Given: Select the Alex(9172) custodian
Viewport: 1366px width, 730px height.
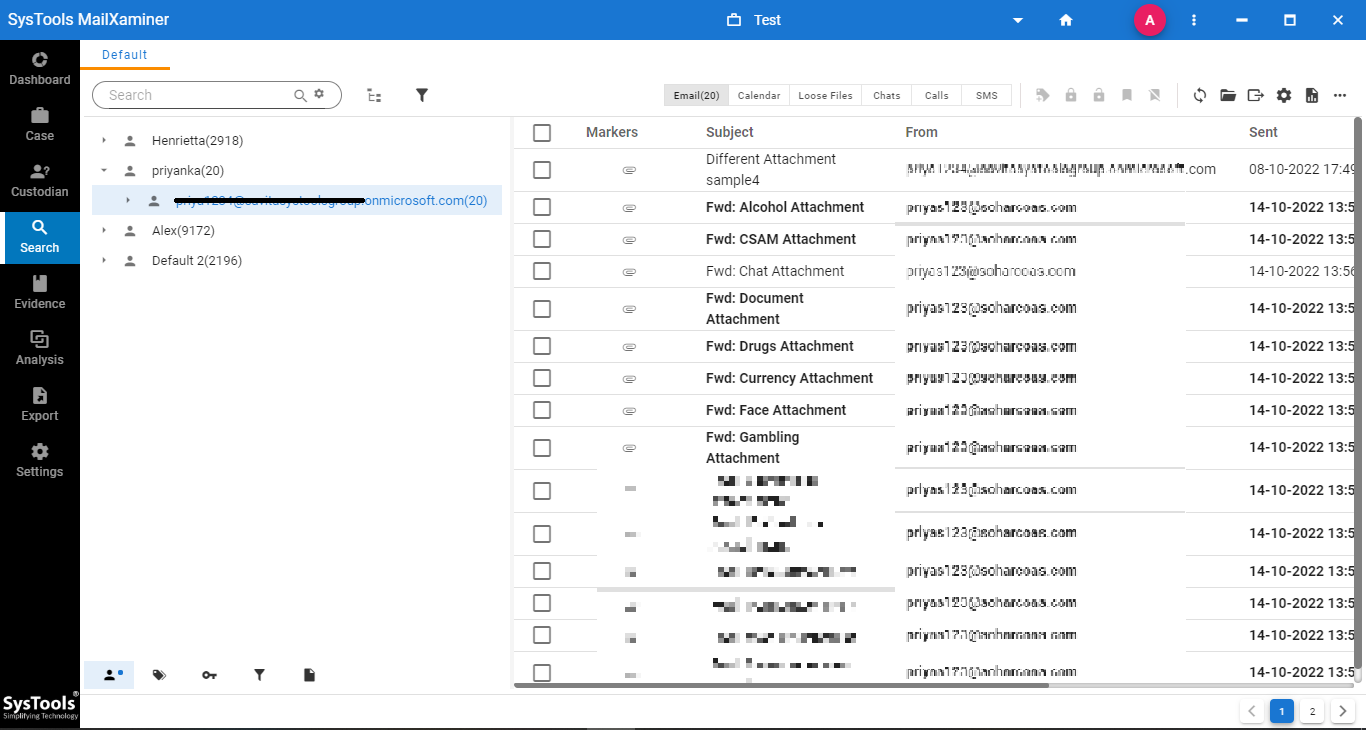Looking at the screenshot, I should tap(183, 231).
